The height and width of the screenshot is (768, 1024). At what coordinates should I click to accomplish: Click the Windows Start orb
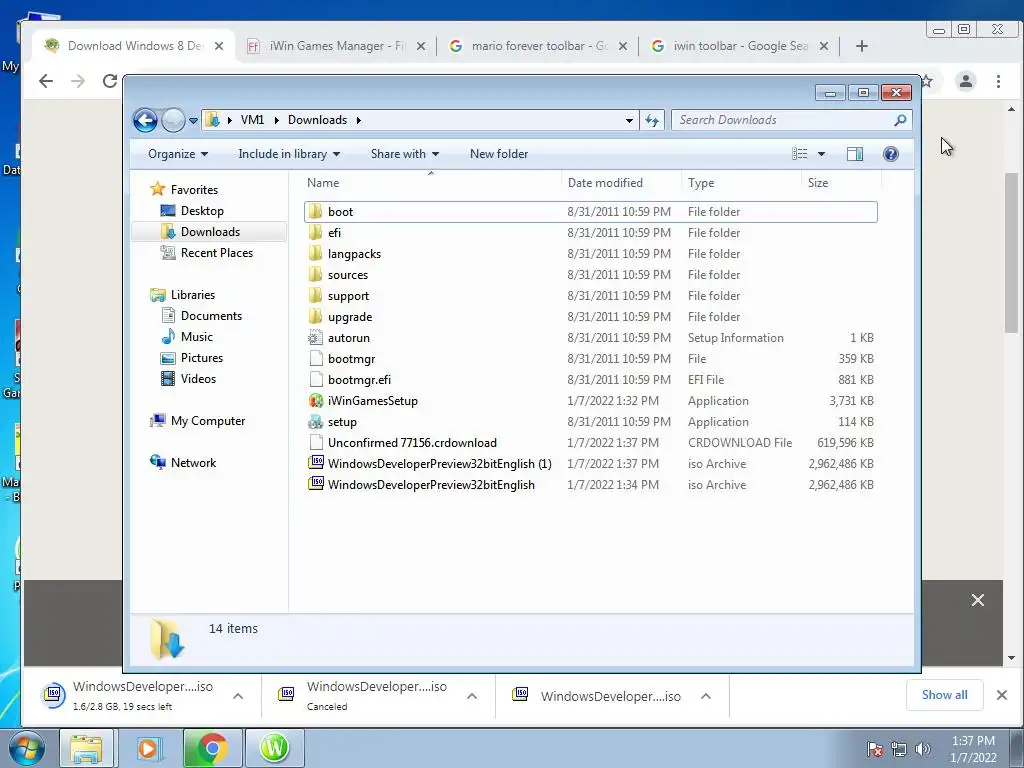(26, 749)
